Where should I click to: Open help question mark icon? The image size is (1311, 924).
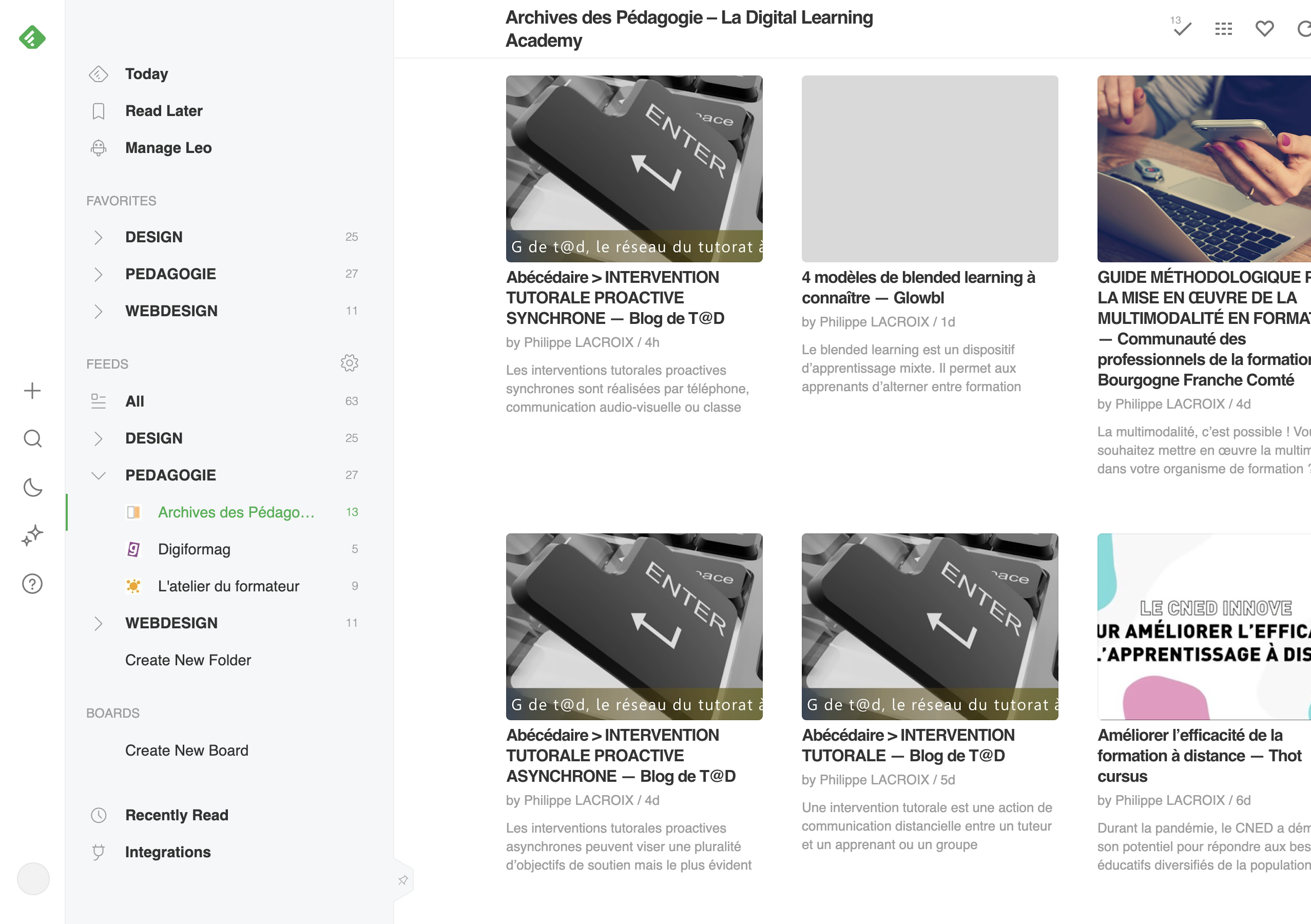[32, 584]
